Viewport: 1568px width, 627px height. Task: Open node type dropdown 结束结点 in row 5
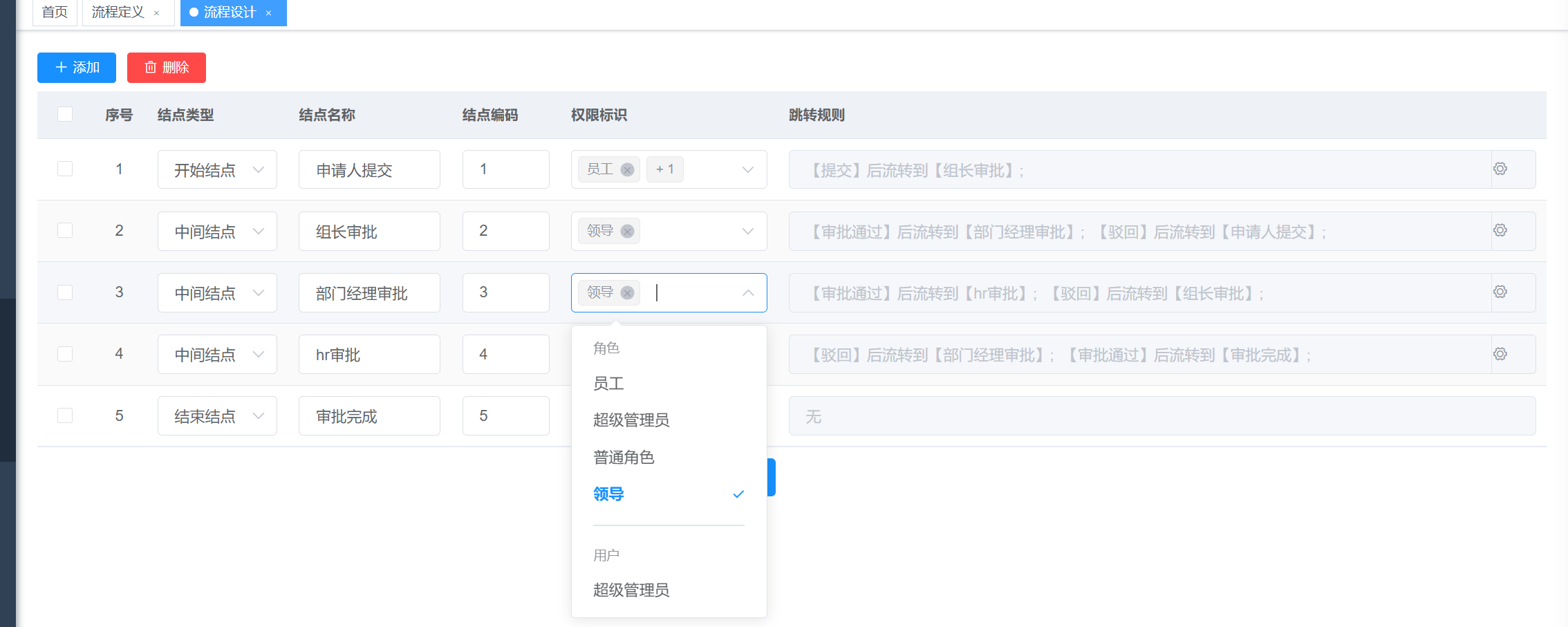click(217, 416)
